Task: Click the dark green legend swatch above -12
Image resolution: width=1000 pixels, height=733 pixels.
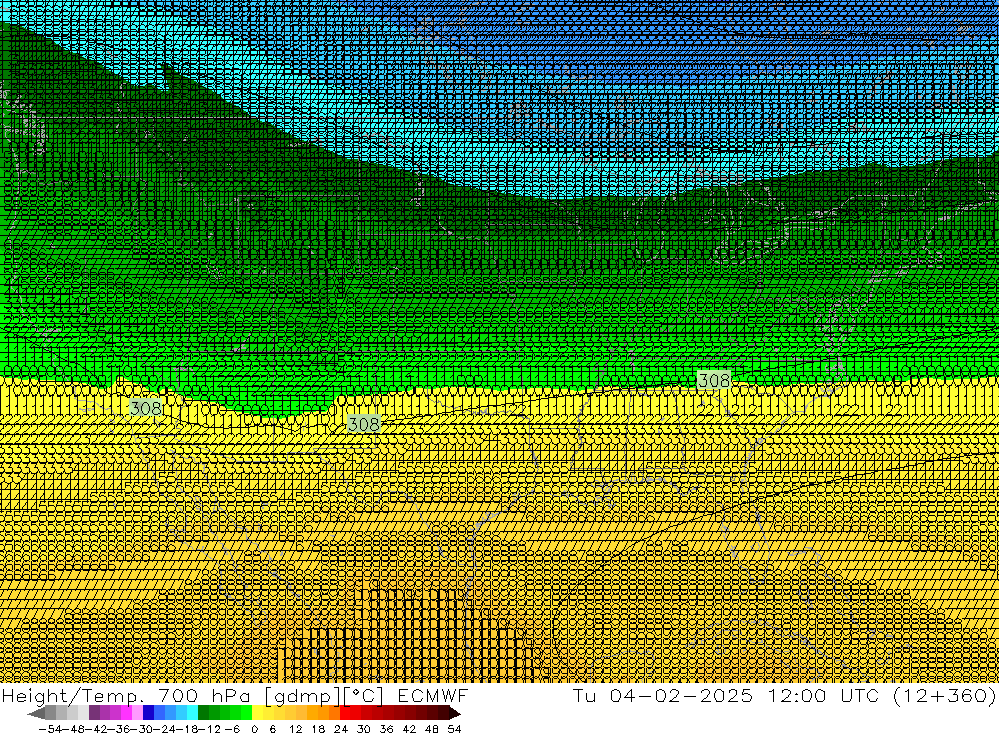Action: pyautogui.click(x=203, y=713)
